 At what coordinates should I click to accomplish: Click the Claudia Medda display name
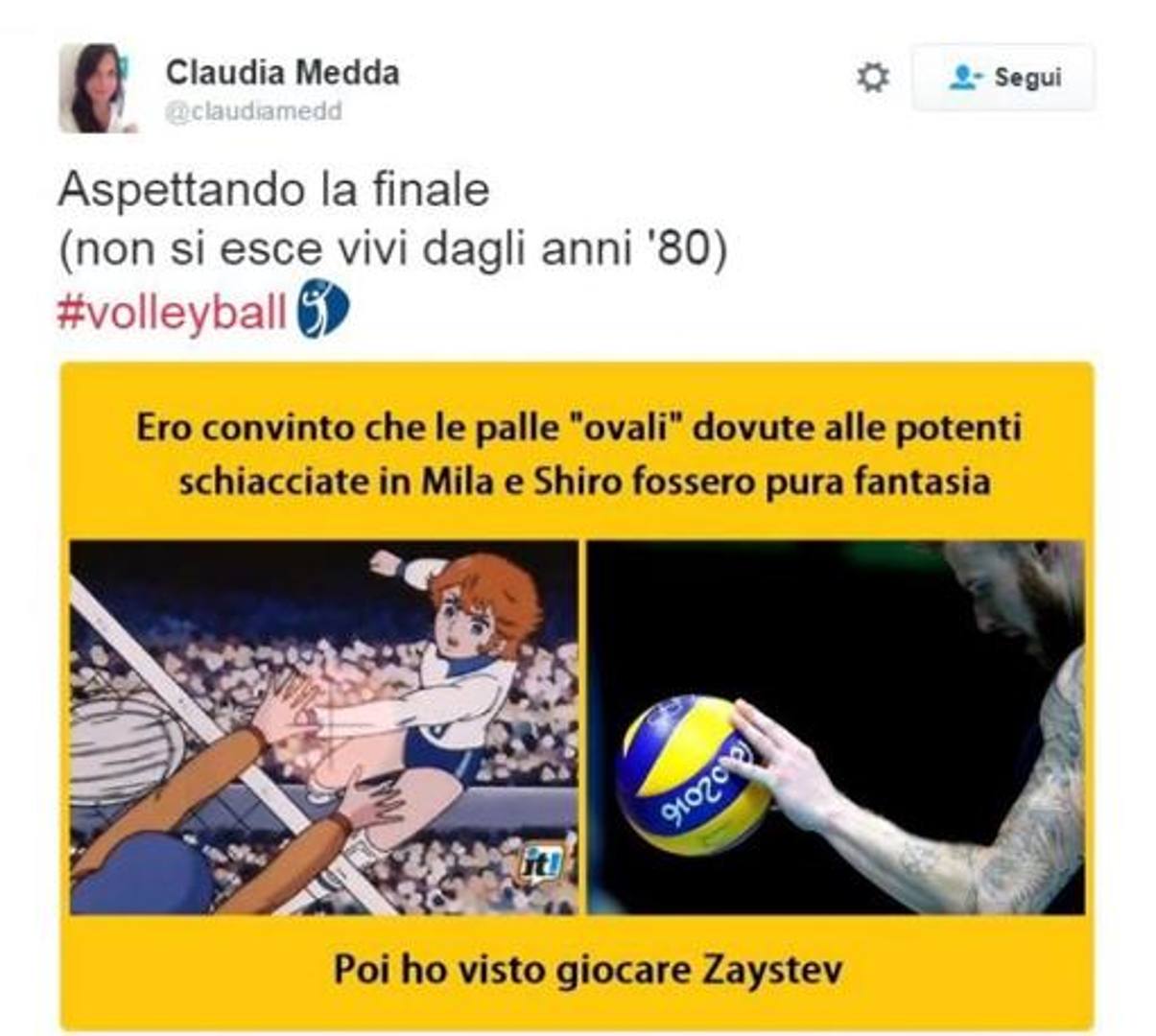(x=282, y=72)
